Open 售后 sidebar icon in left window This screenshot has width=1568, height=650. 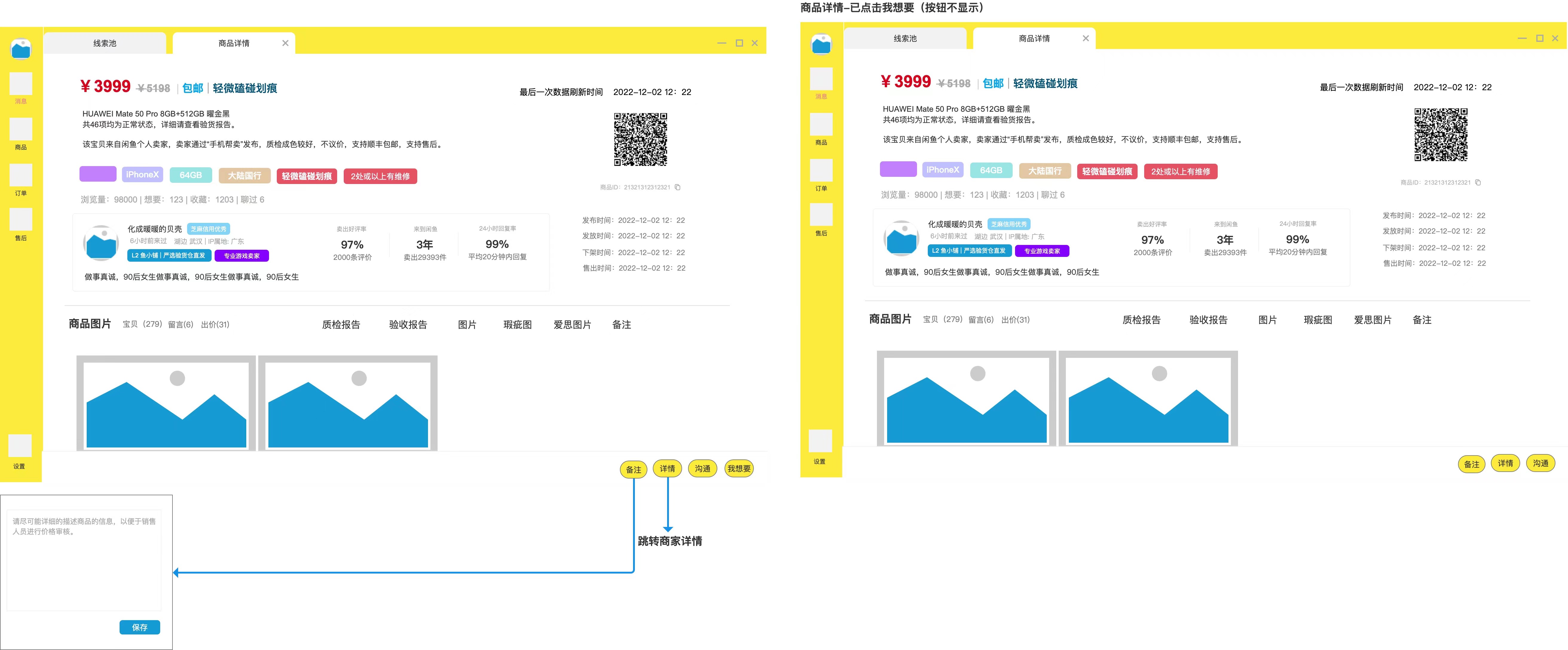click(21, 220)
